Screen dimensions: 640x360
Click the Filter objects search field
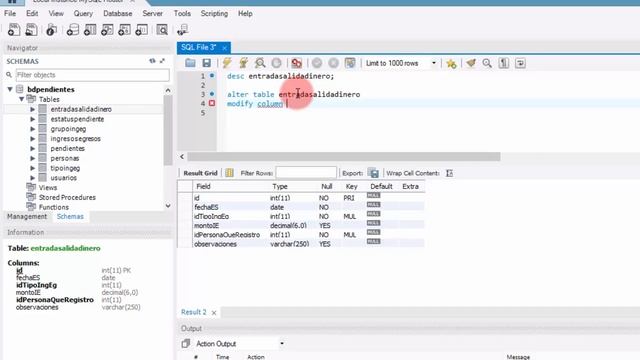(92, 75)
